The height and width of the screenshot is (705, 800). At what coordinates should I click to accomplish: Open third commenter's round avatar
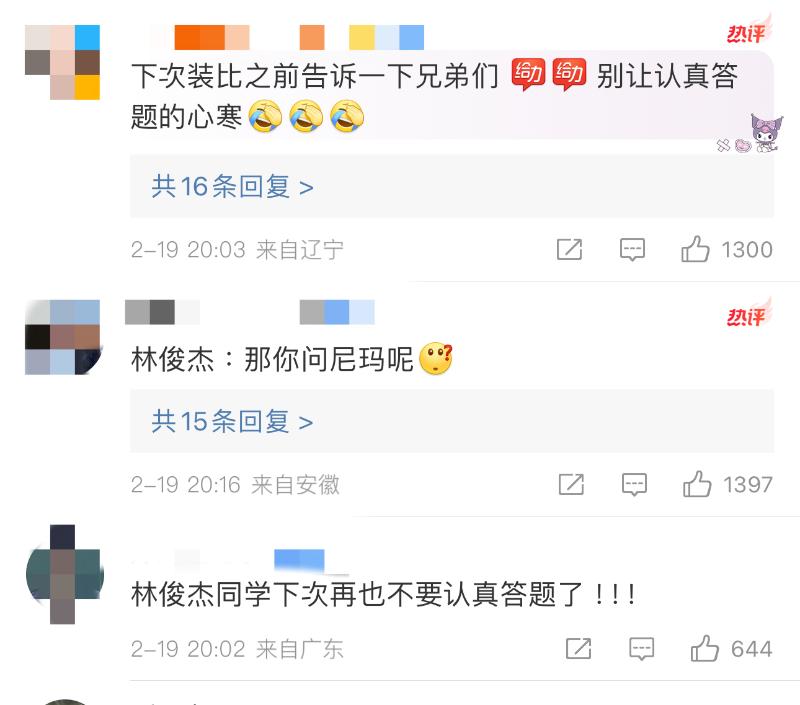click(x=64, y=574)
